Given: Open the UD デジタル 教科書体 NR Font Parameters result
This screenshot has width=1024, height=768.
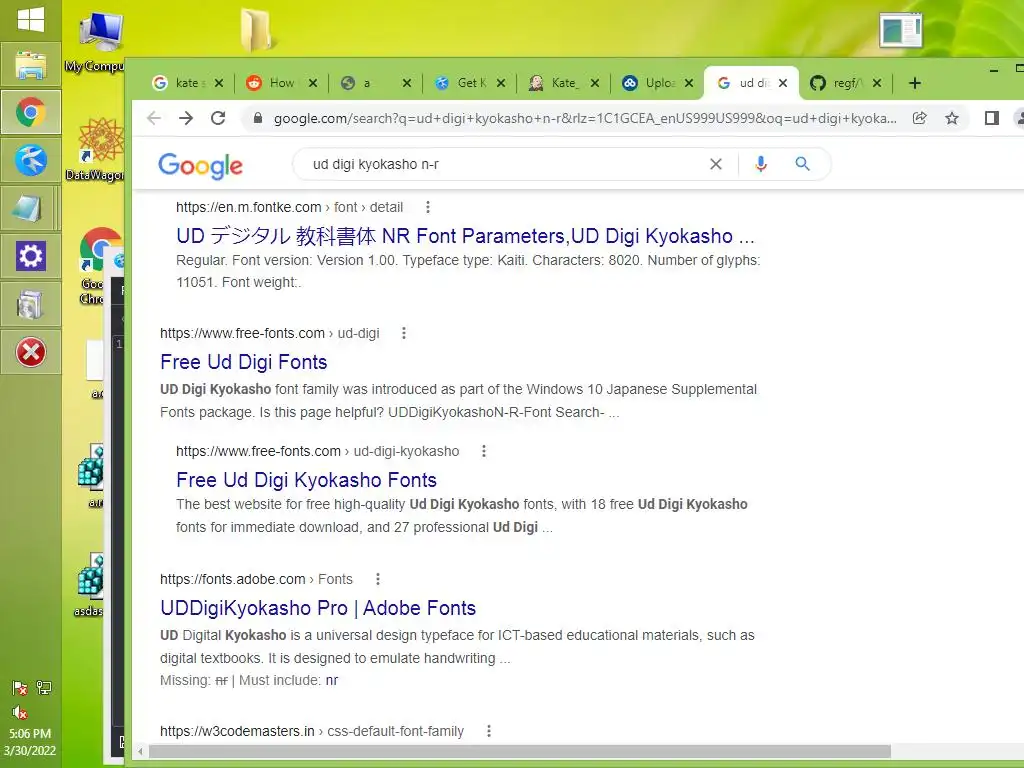Looking at the screenshot, I should pyautogui.click(x=465, y=236).
